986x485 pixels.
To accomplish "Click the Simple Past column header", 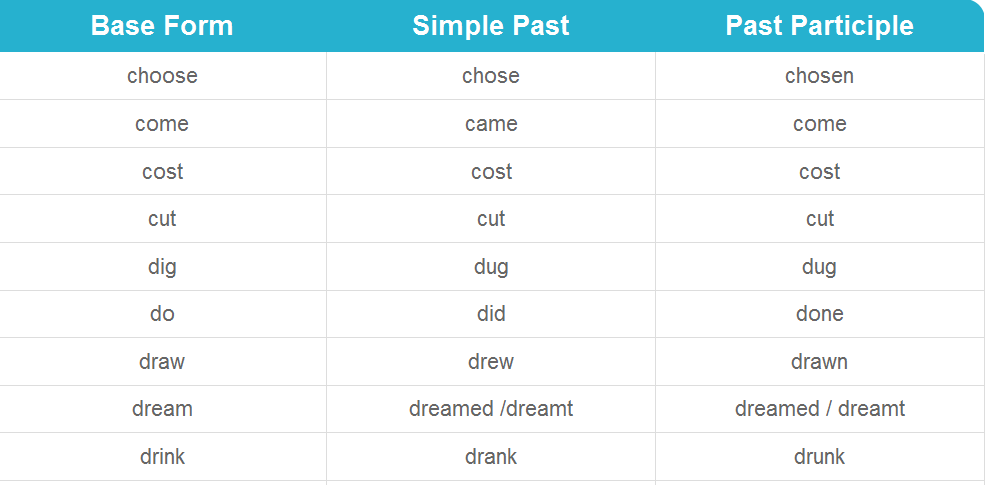I will coord(491,26).
